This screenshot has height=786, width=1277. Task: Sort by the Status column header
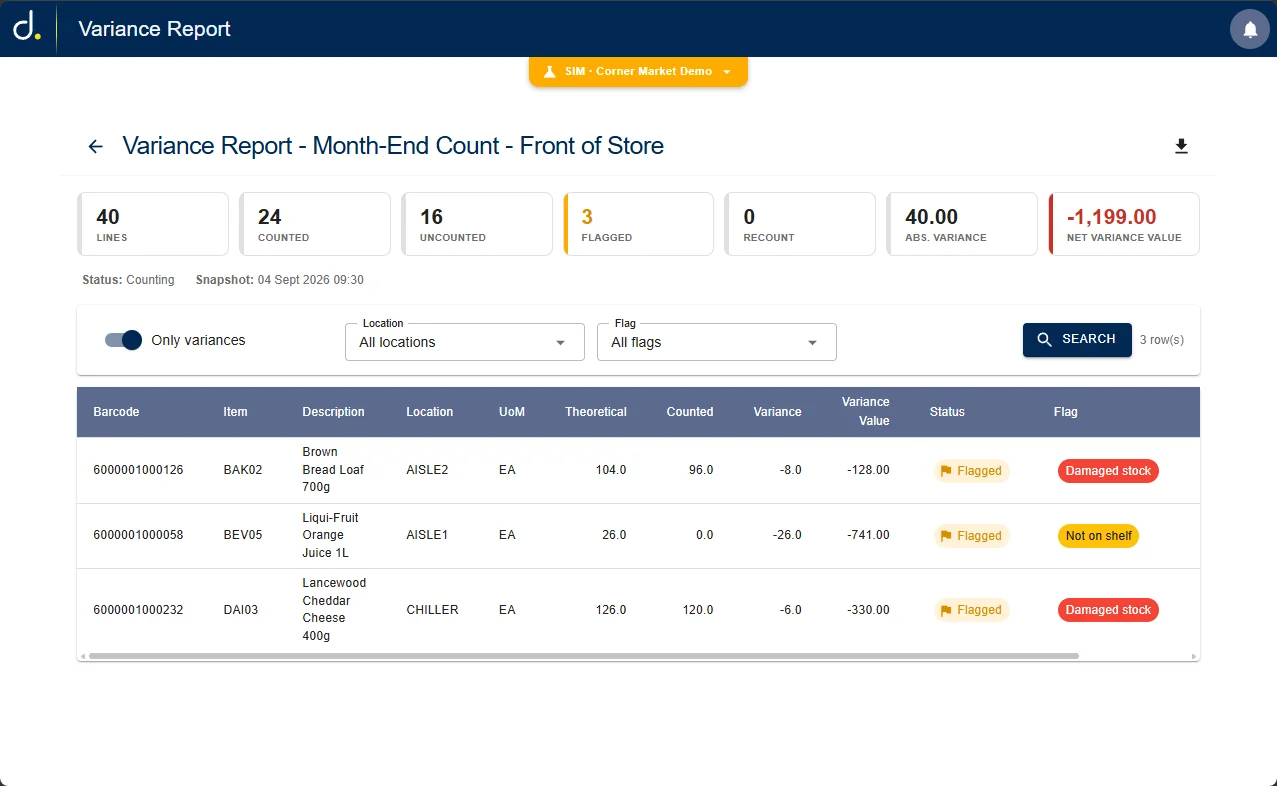947,412
